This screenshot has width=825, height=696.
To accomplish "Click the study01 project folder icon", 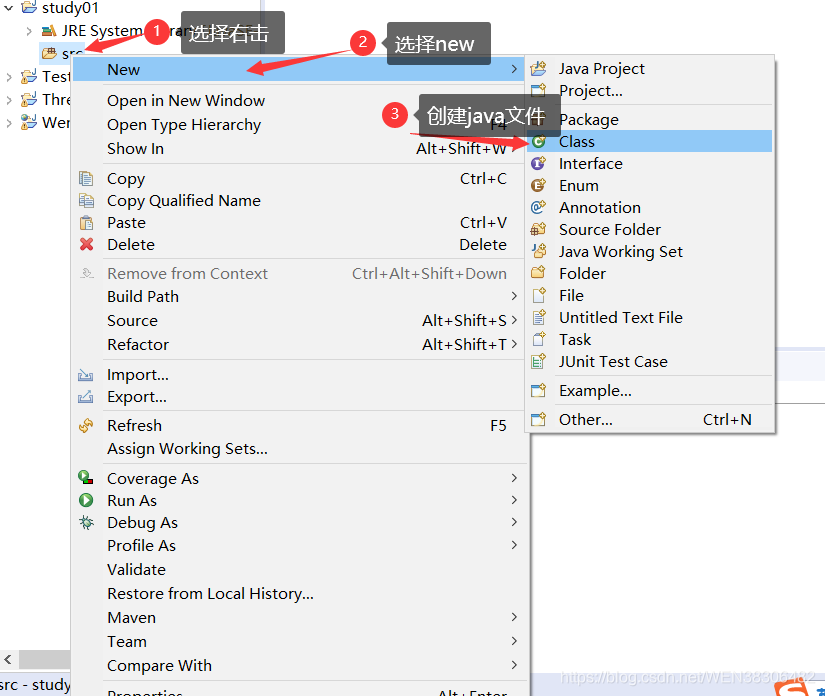I will pos(29,7).
